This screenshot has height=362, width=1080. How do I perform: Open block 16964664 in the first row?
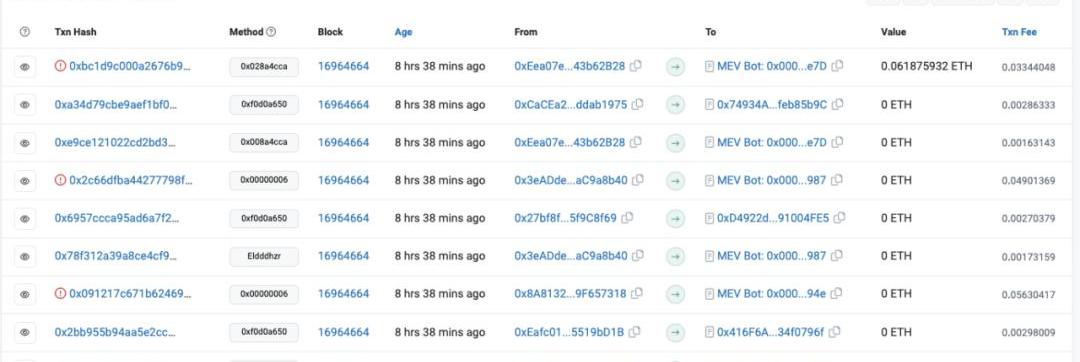343,66
